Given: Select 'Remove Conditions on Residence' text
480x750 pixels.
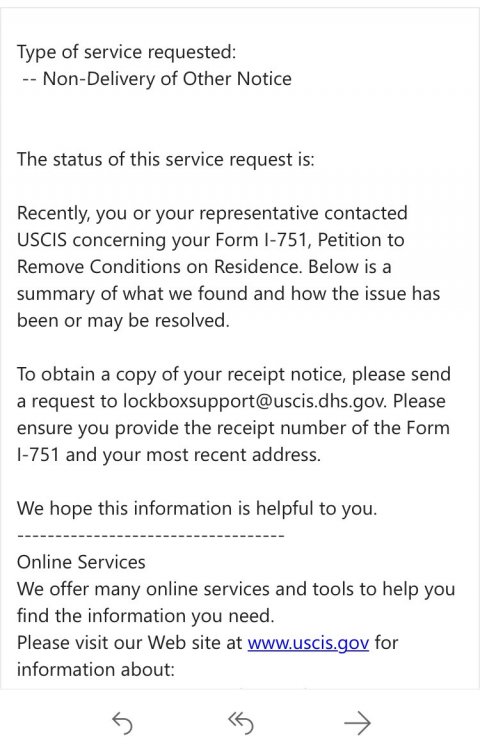Looking at the screenshot, I should 159,266.
